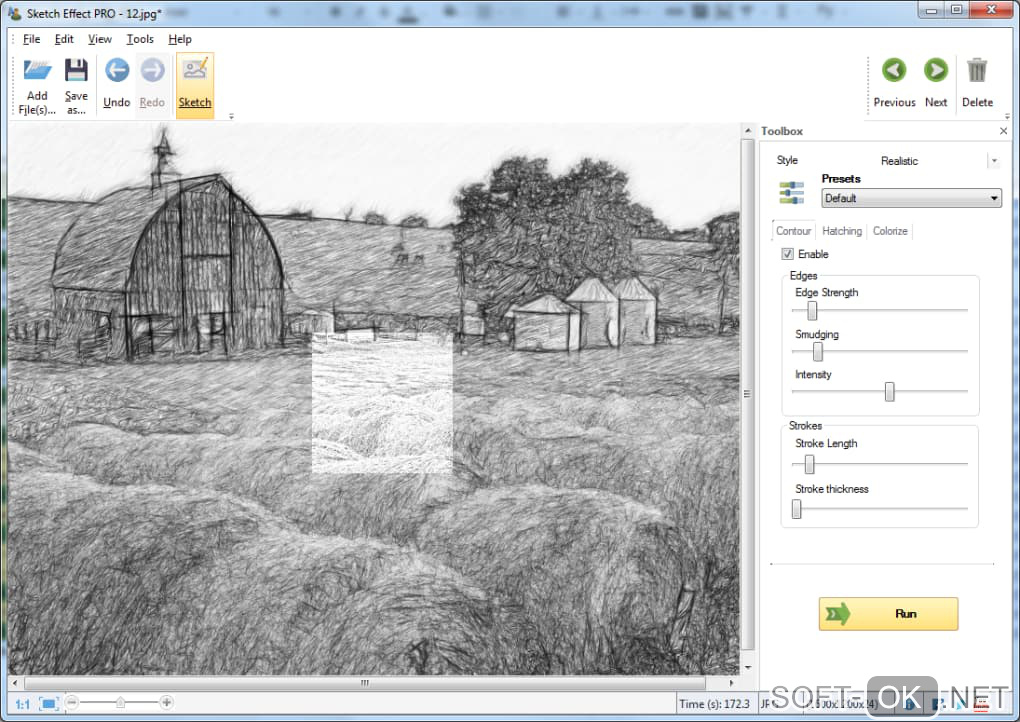Screen dimensions: 1020x722
Task: Click the fit-to-window zoom icon
Action: 49,703
